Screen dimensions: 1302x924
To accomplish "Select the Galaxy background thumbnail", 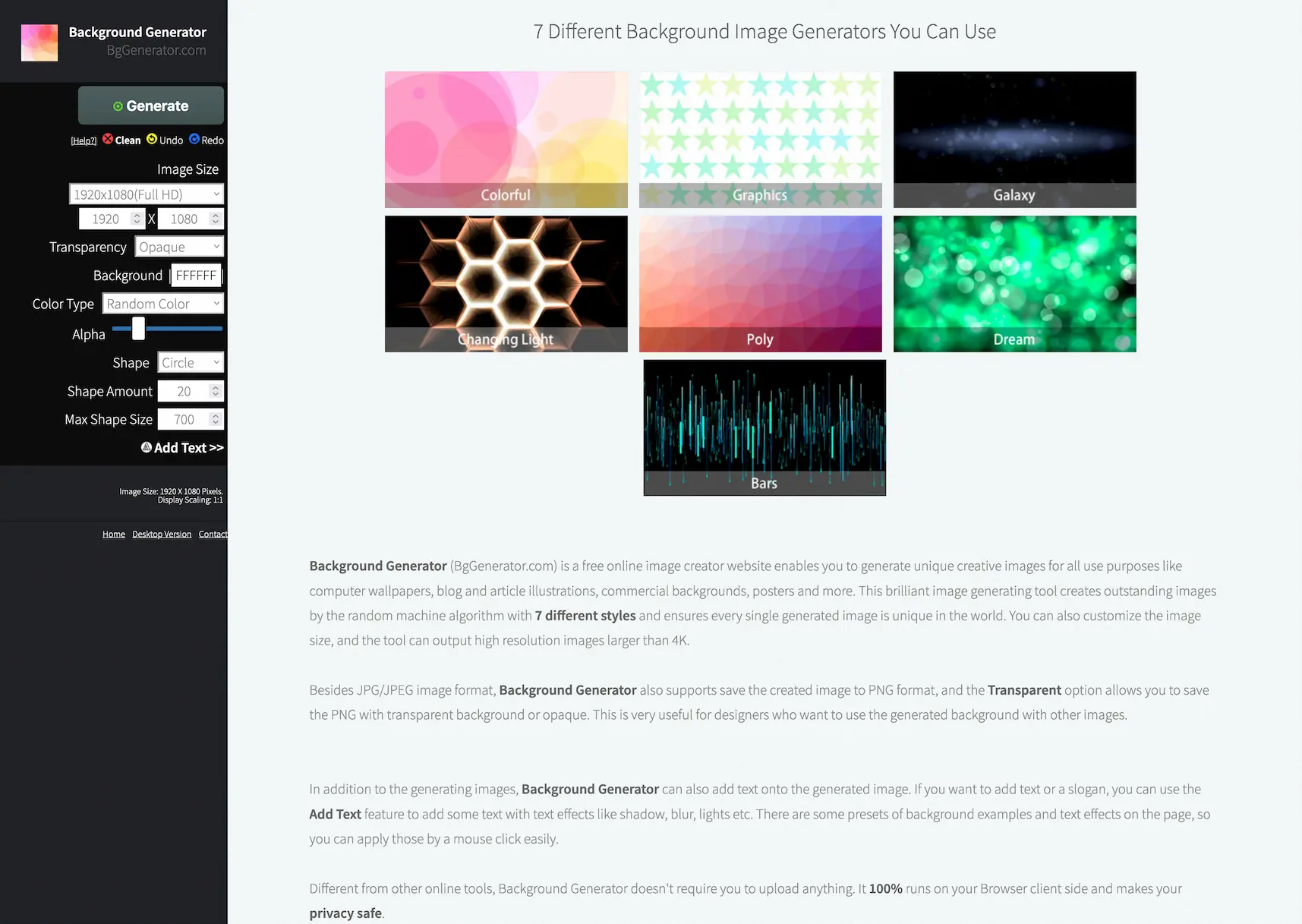I will point(1014,140).
